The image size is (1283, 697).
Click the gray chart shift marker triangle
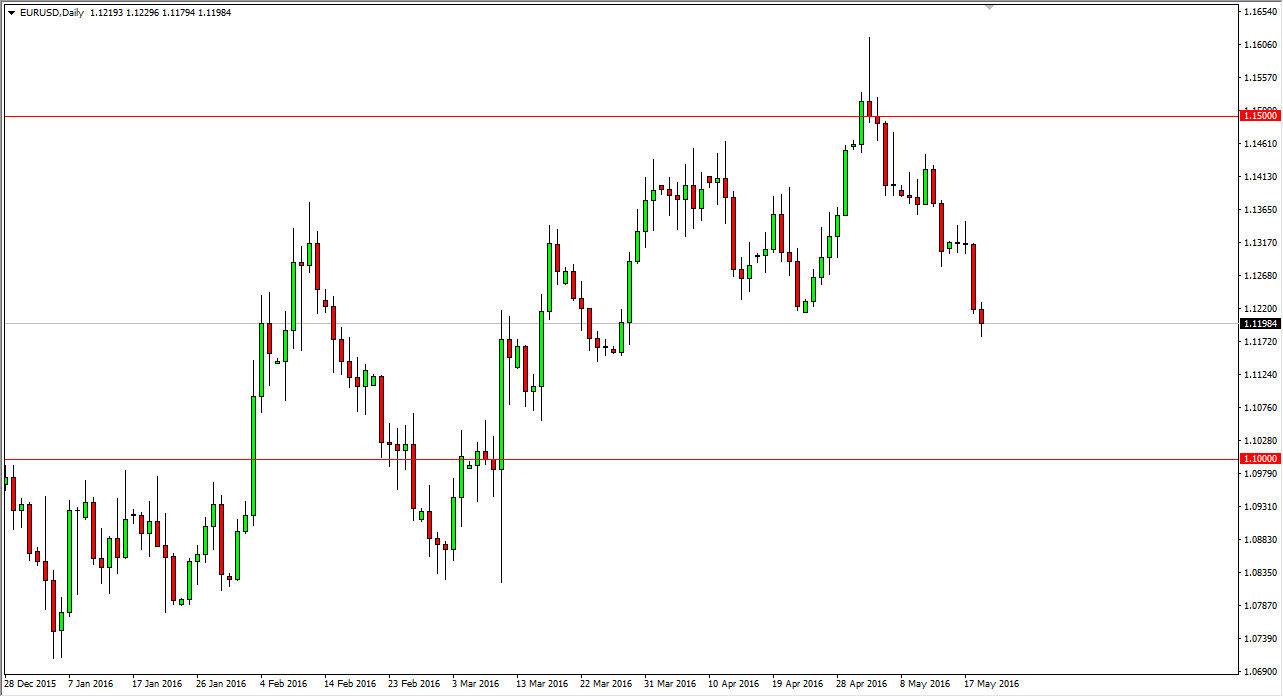pos(991,6)
